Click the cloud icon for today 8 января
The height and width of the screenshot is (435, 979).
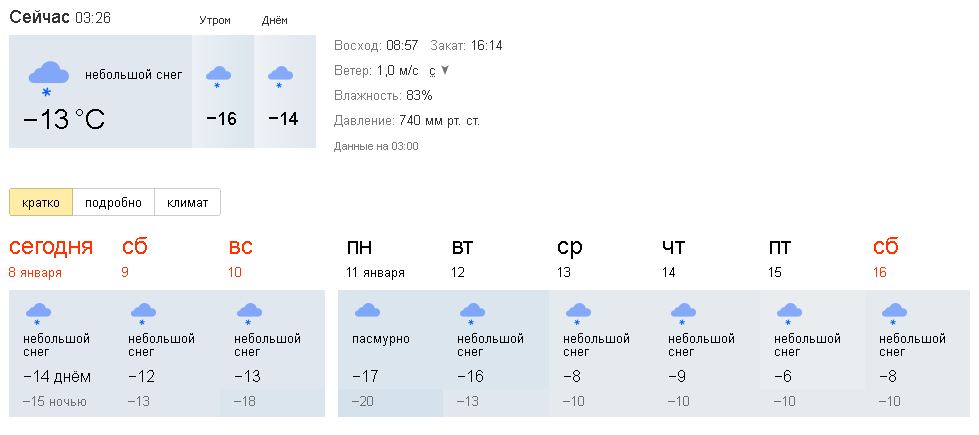[38, 314]
